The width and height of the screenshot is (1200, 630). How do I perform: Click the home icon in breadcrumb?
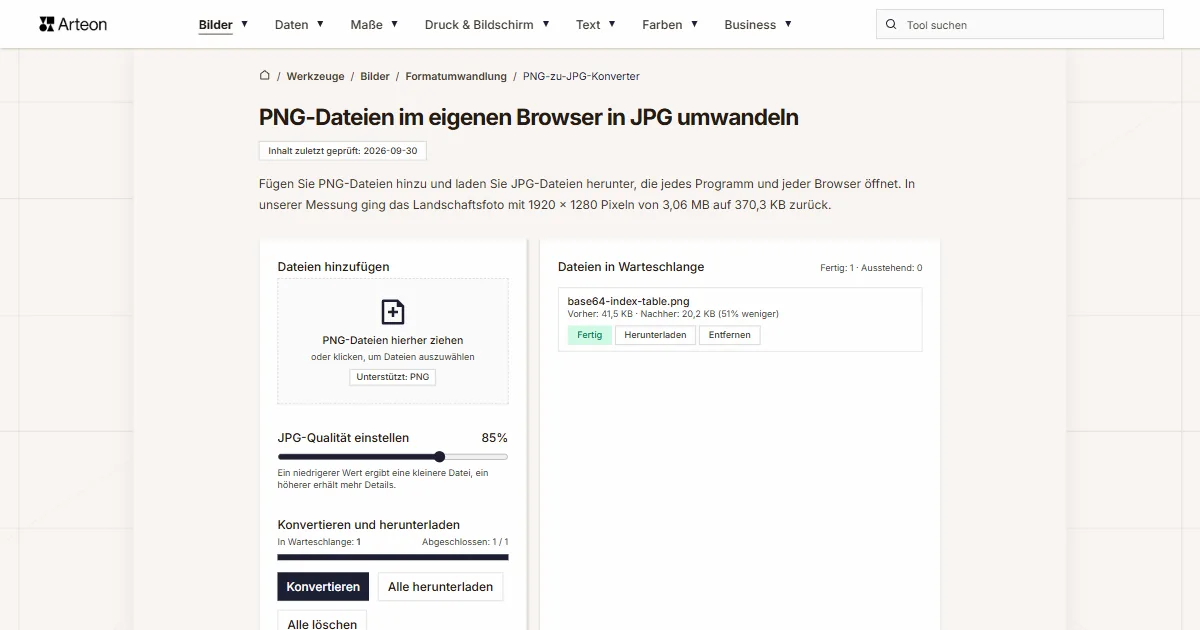point(265,75)
